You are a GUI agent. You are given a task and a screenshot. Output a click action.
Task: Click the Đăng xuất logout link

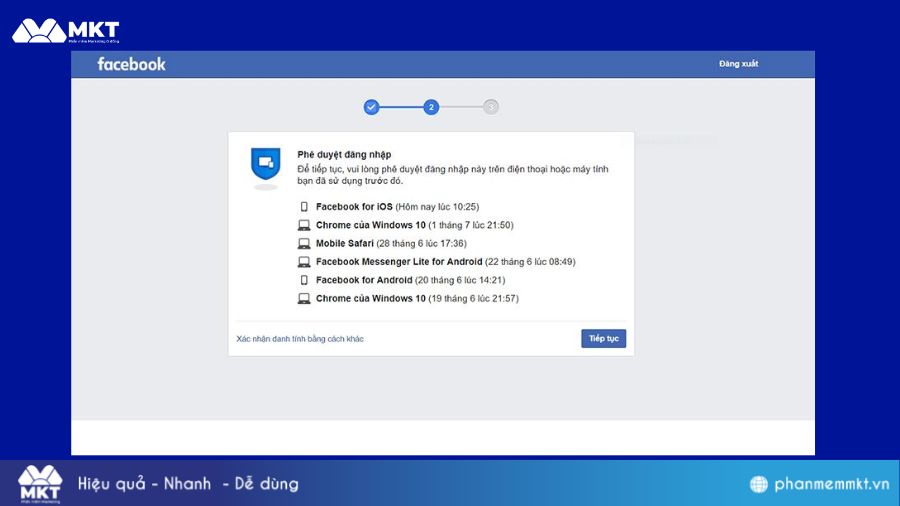click(x=738, y=64)
